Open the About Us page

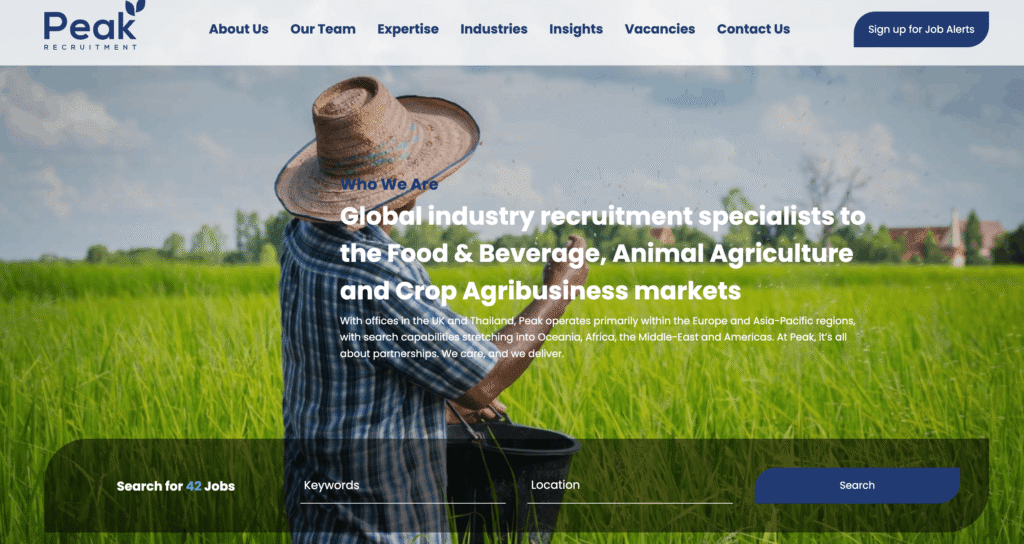[x=238, y=29]
